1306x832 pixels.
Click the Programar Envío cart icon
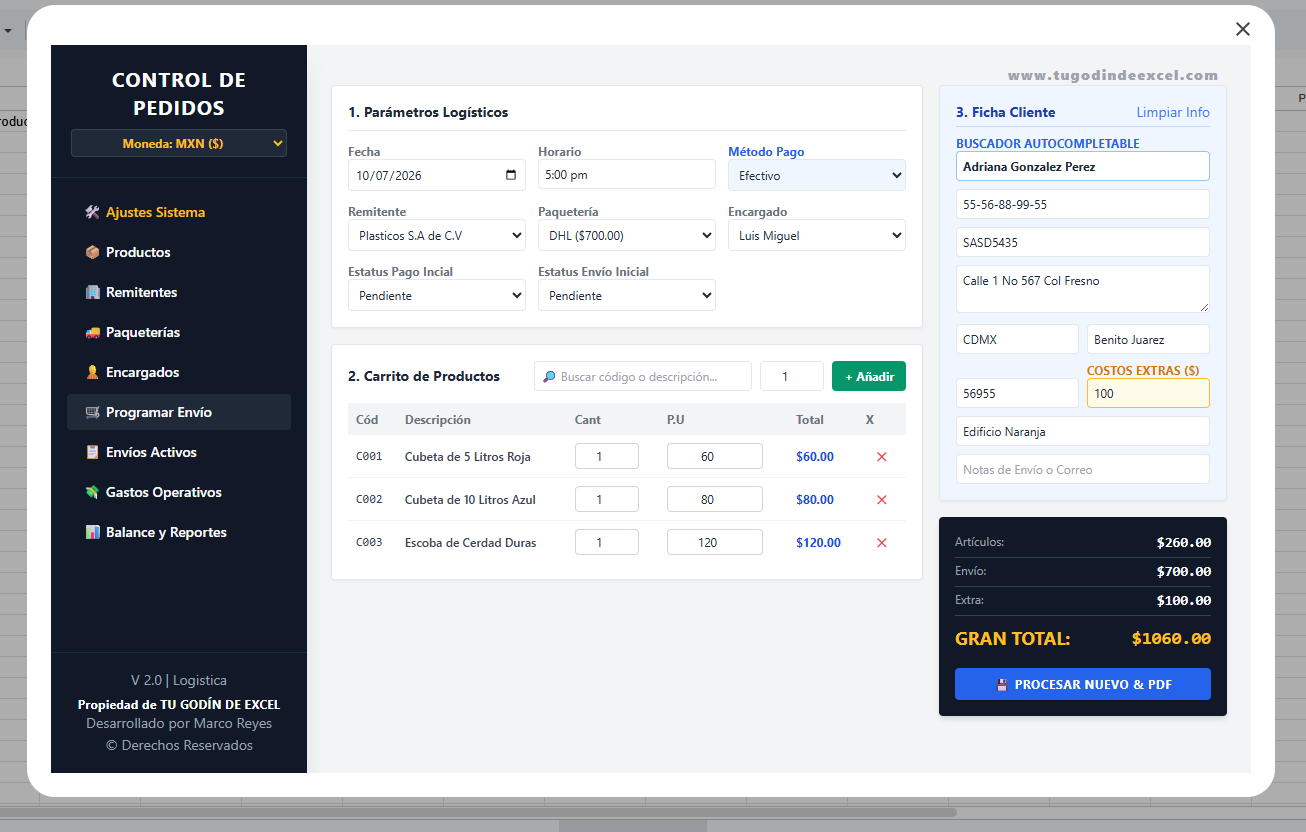pos(92,412)
